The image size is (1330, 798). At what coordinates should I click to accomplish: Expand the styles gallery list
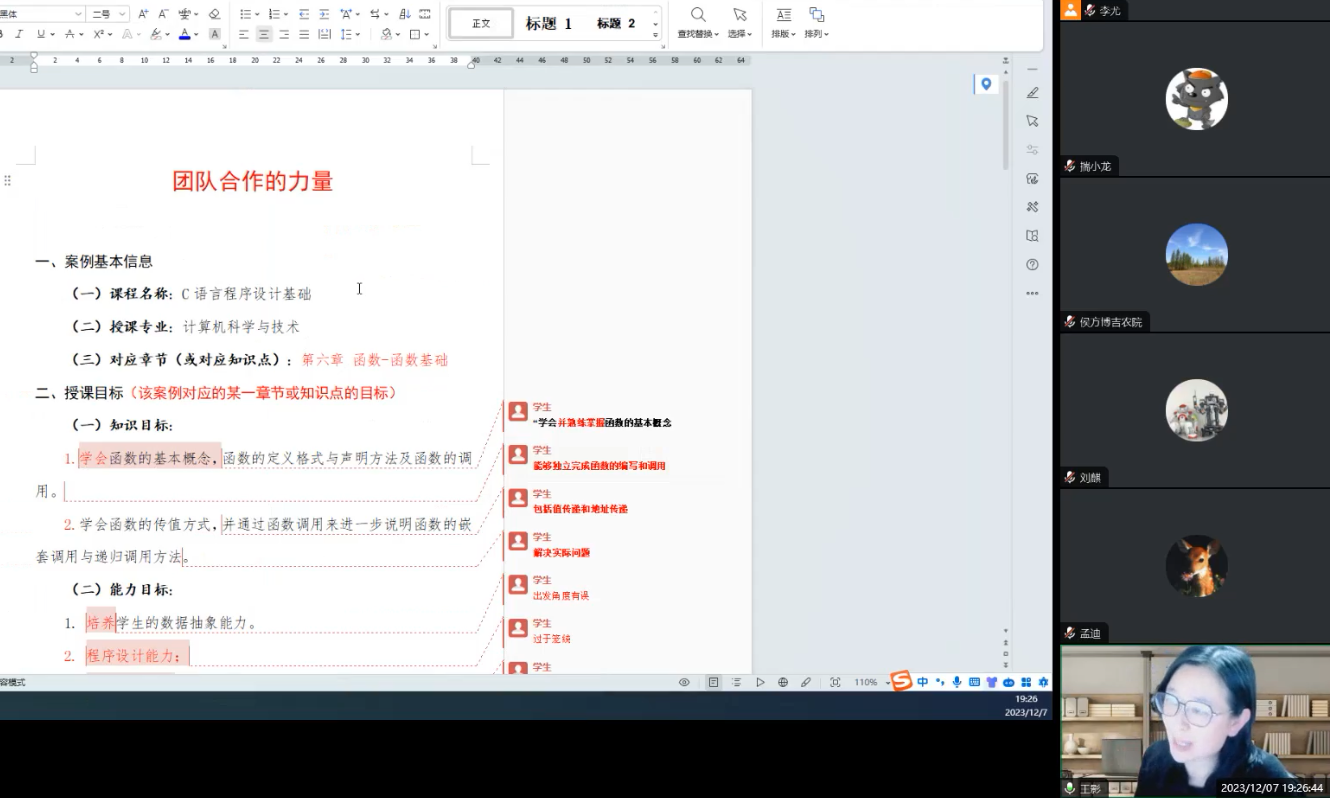coord(656,34)
